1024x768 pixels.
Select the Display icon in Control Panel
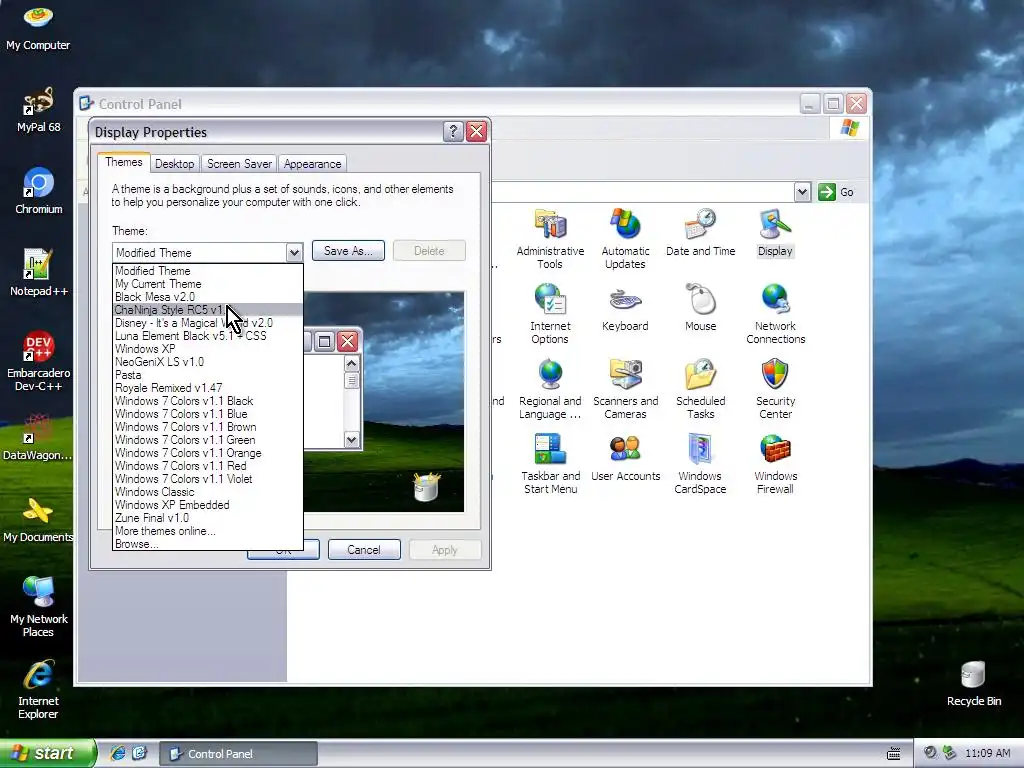click(775, 232)
